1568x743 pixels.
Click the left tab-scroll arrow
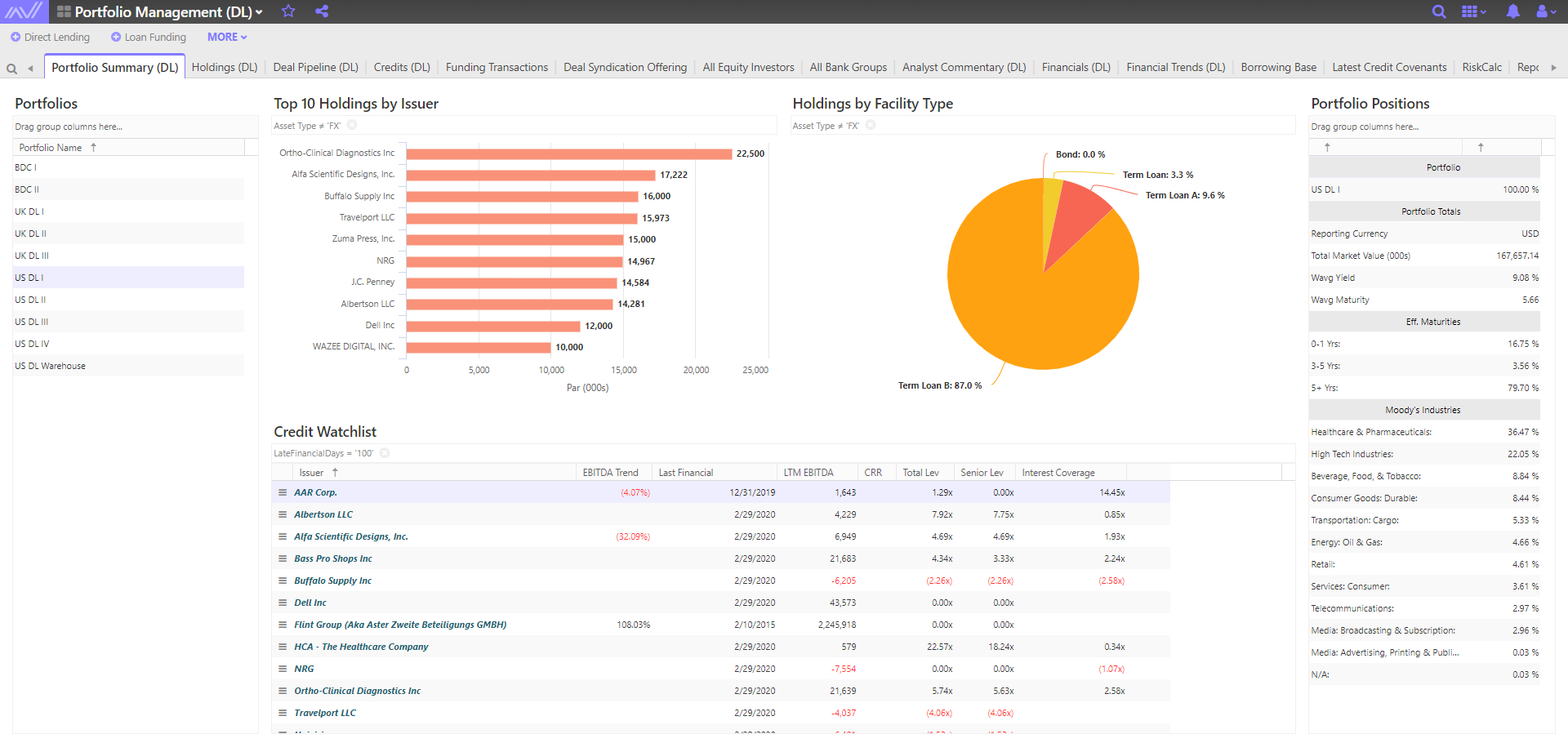tap(30, 69)
